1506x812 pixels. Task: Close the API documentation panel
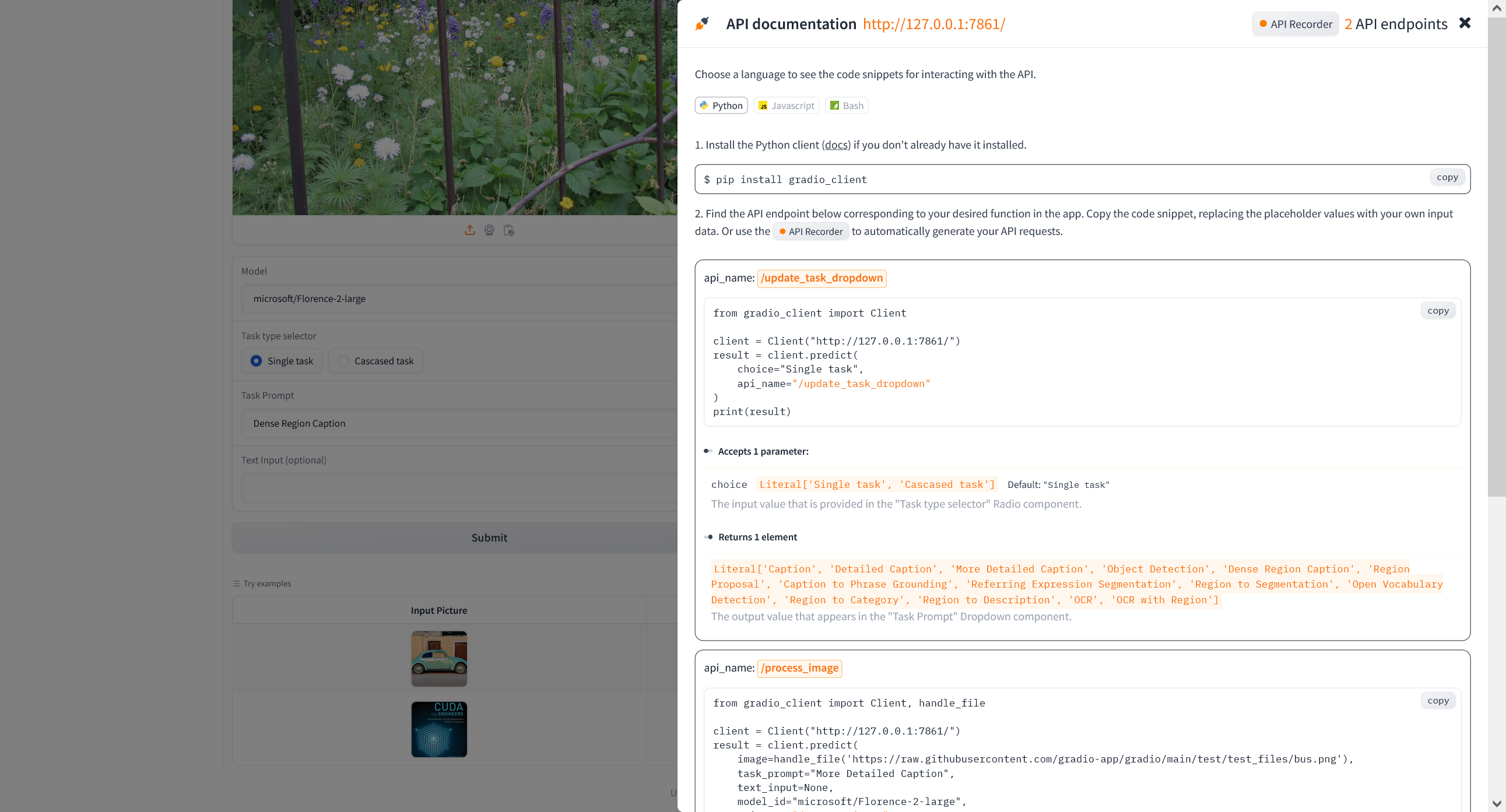pos(1465,23)
